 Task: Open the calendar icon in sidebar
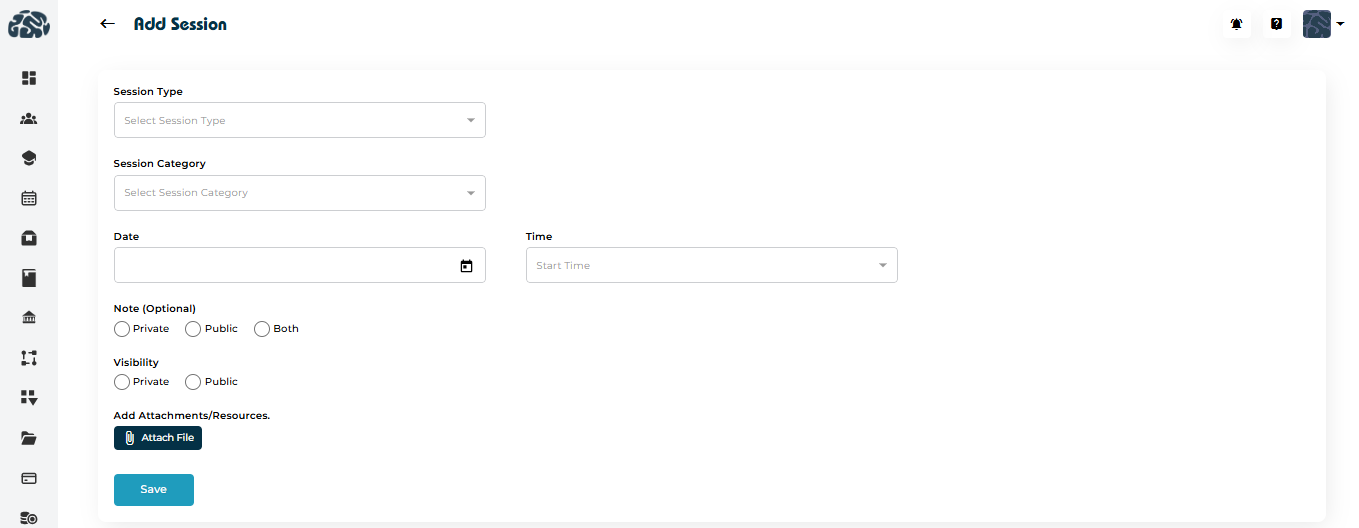pyautogui.click(x=29, y=198)
